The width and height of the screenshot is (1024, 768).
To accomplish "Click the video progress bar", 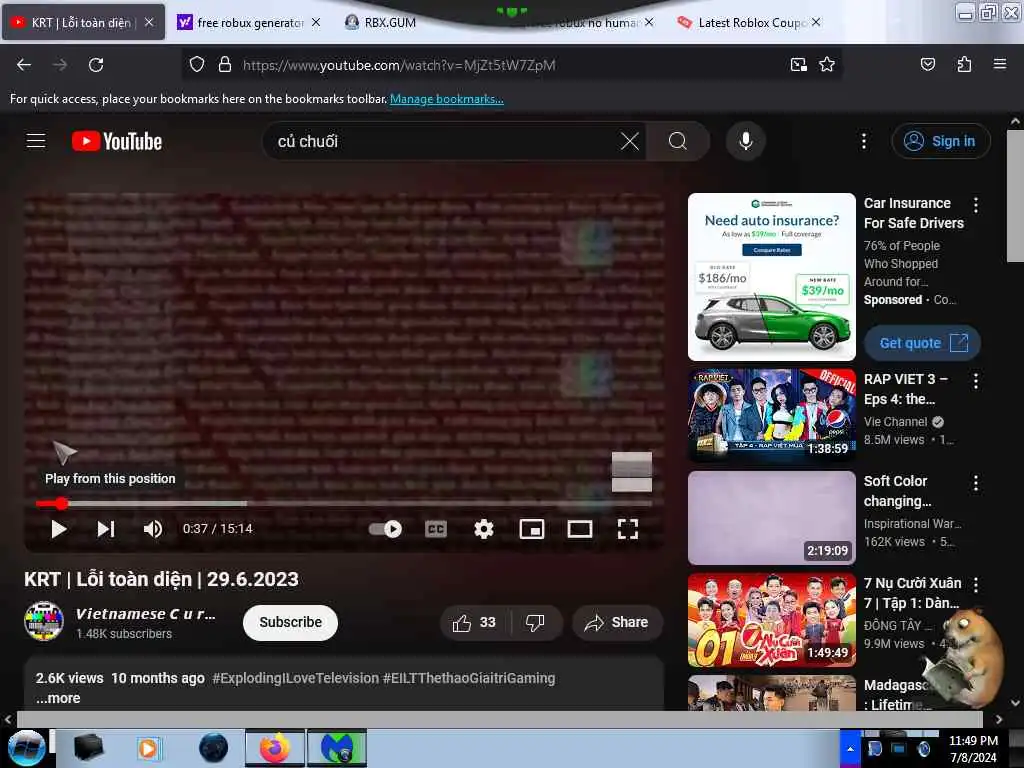I will tap(344, 504).
